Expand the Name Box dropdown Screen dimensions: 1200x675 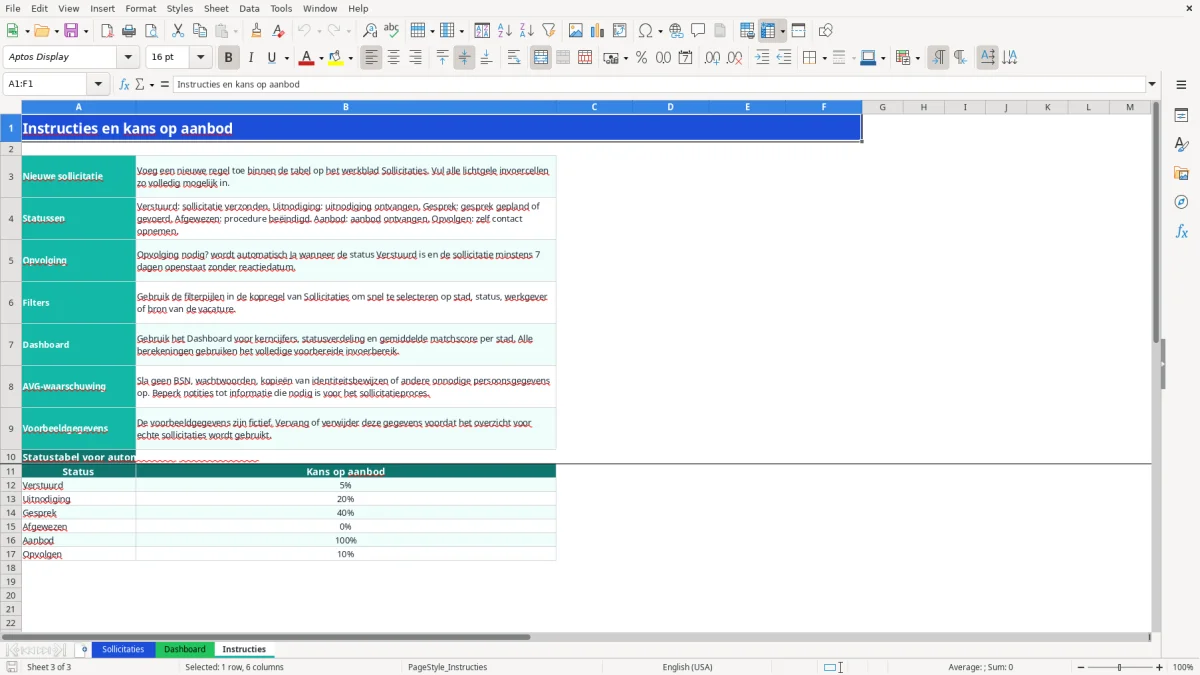point(98,84)
